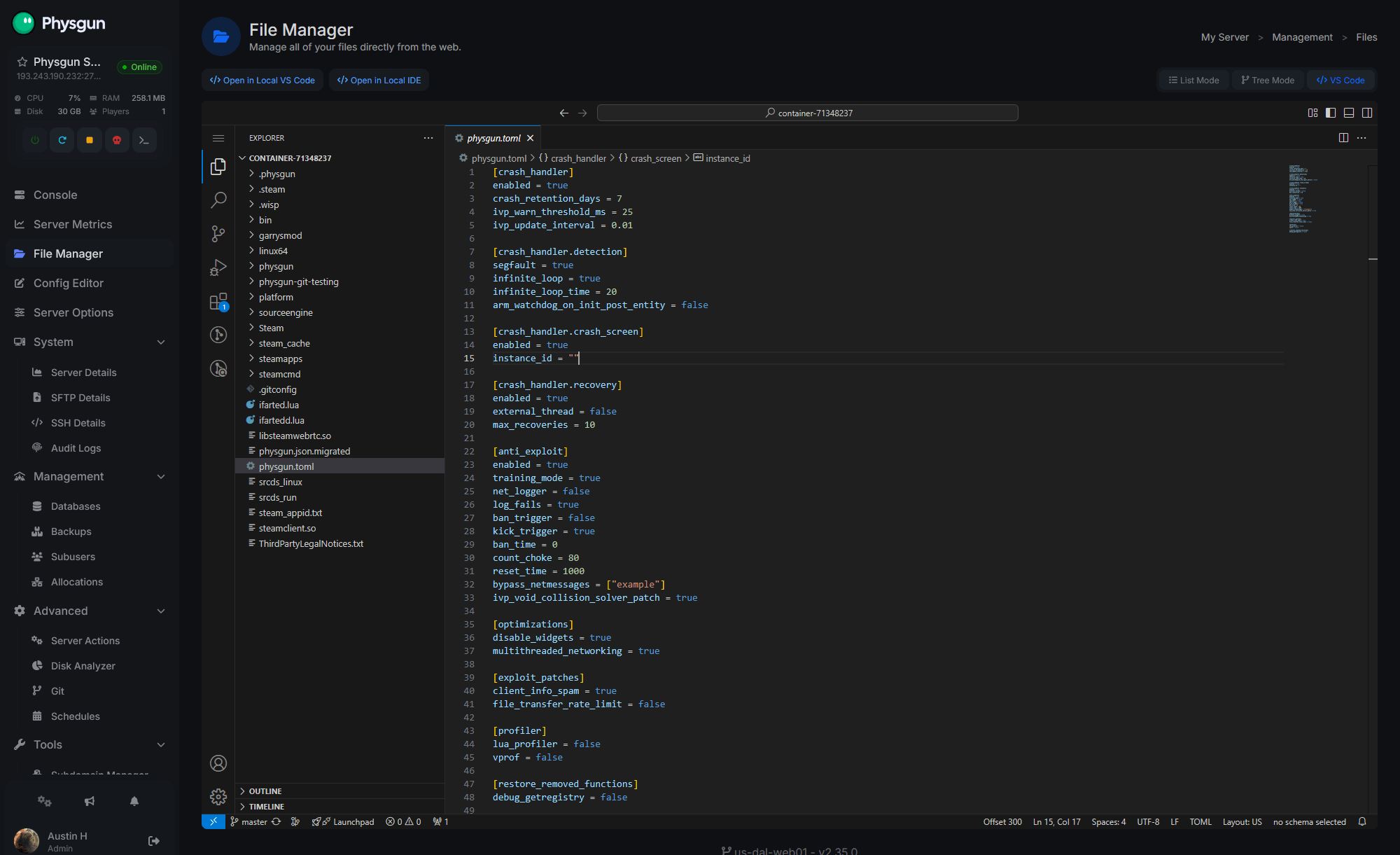Switch file manager to VS Code mode
The width and height of the screenshot is (1400, 855).
(x=1340, y=81)
